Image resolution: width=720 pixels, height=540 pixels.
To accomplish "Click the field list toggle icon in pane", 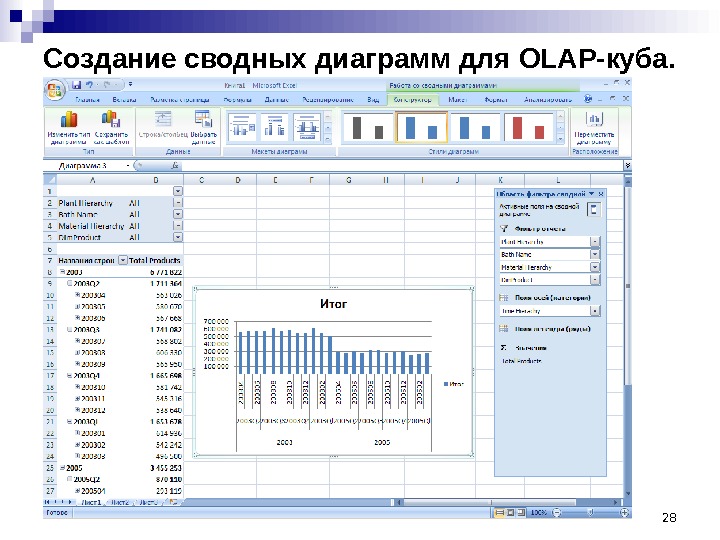I will point(594,210).
